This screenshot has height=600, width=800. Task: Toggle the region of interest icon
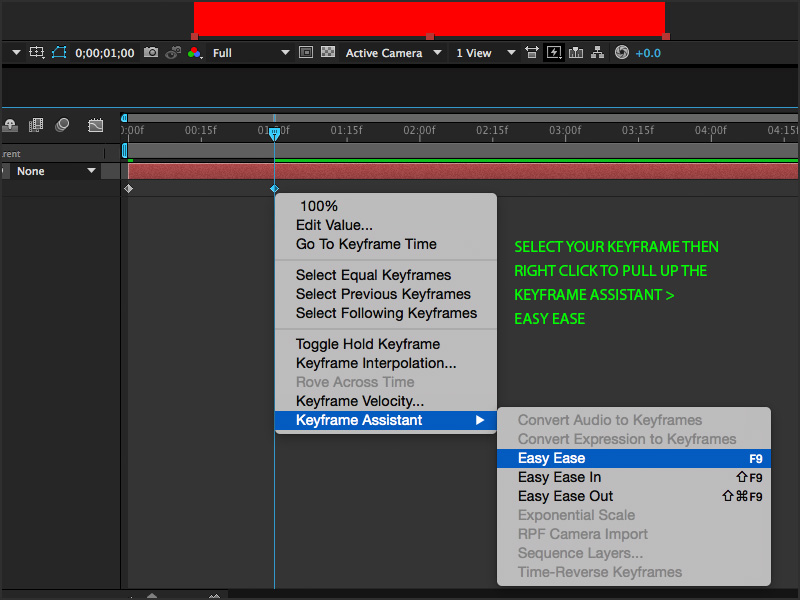click(37, 52)
